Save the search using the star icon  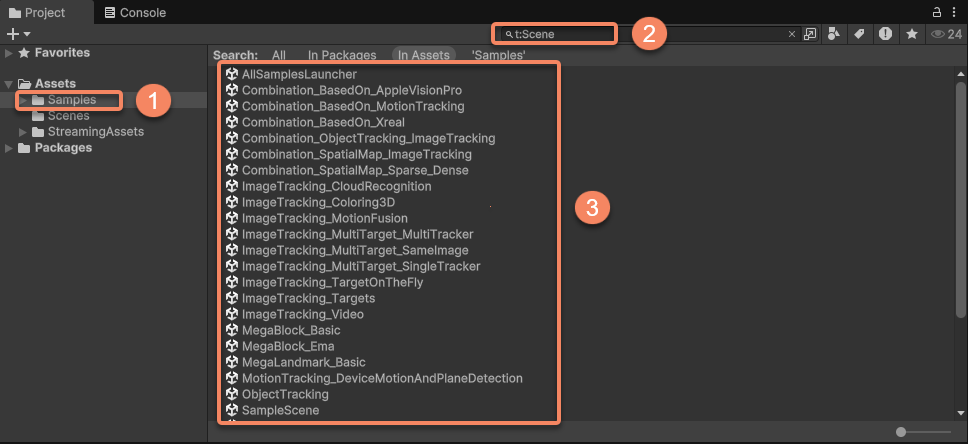(x=911, y=34)
